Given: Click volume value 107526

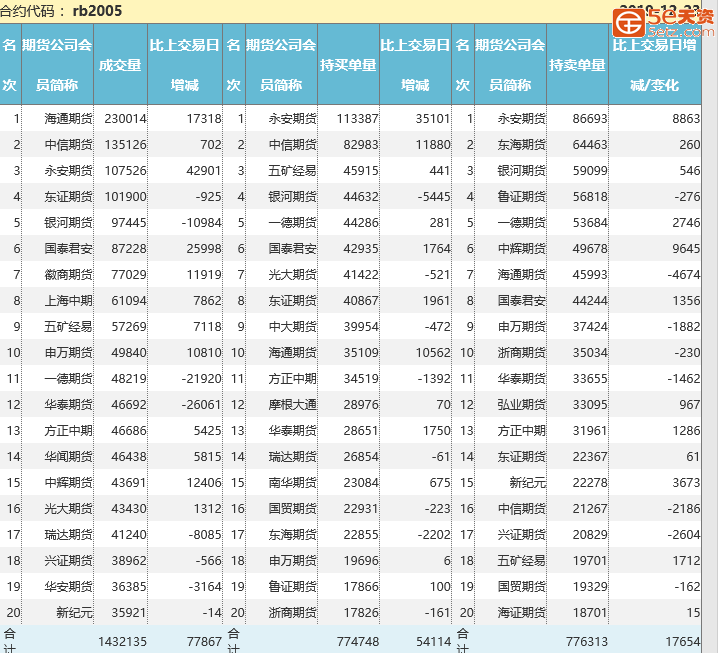Looking at the screenshot, I should click(125, 171).
